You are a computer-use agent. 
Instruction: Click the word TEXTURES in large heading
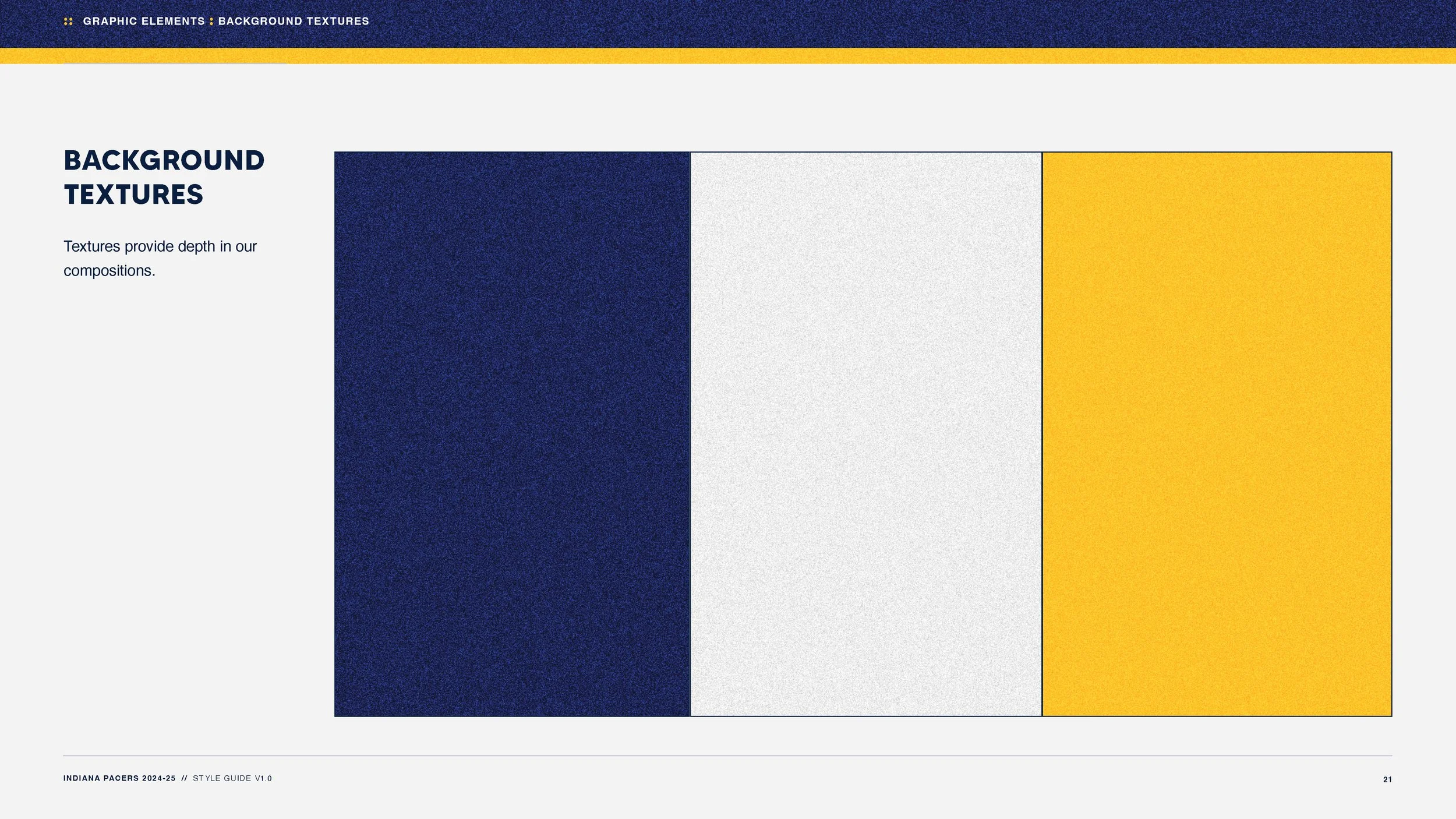click(x=133, y=195)
